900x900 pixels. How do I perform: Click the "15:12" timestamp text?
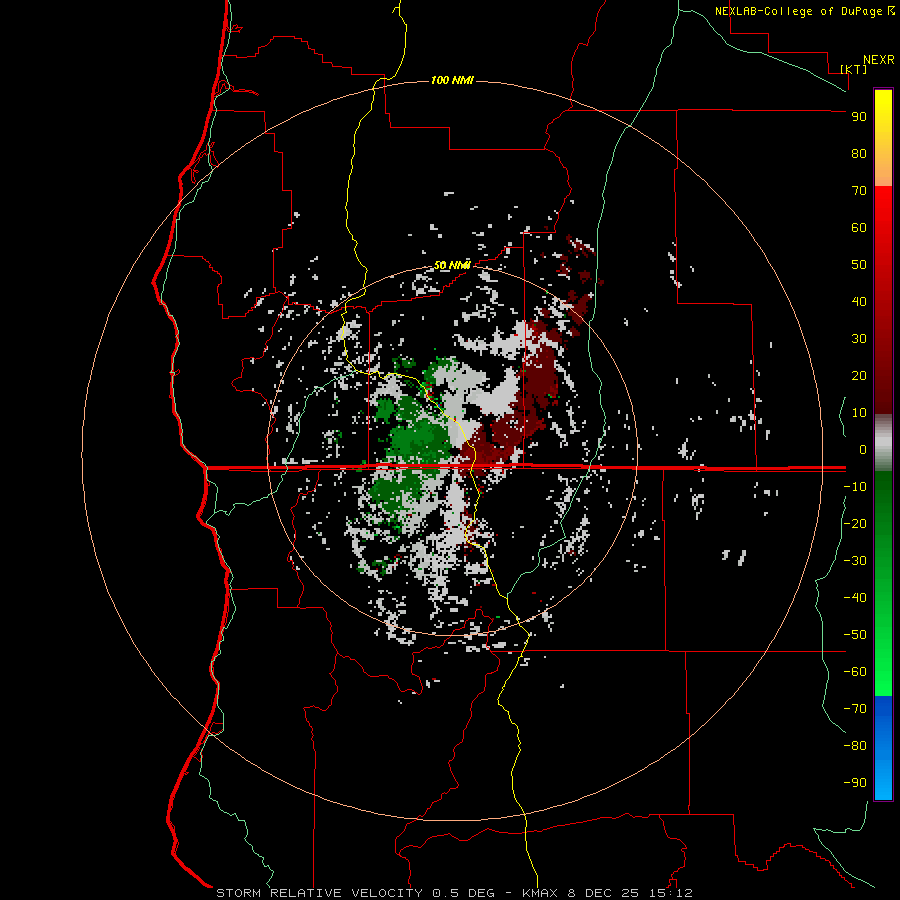point(670,893)
